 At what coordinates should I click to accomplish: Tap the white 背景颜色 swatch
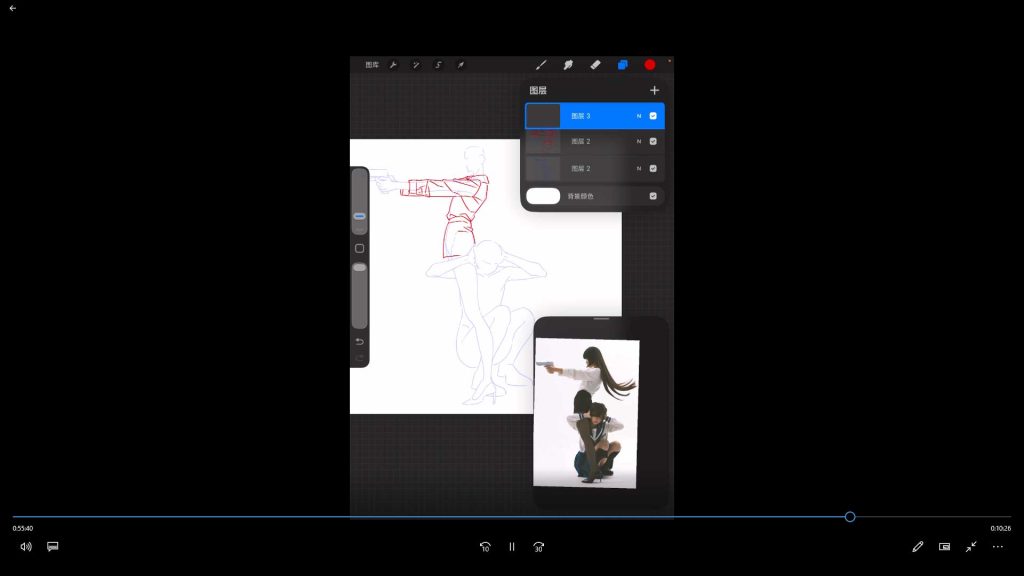click(x=543, y=196)
